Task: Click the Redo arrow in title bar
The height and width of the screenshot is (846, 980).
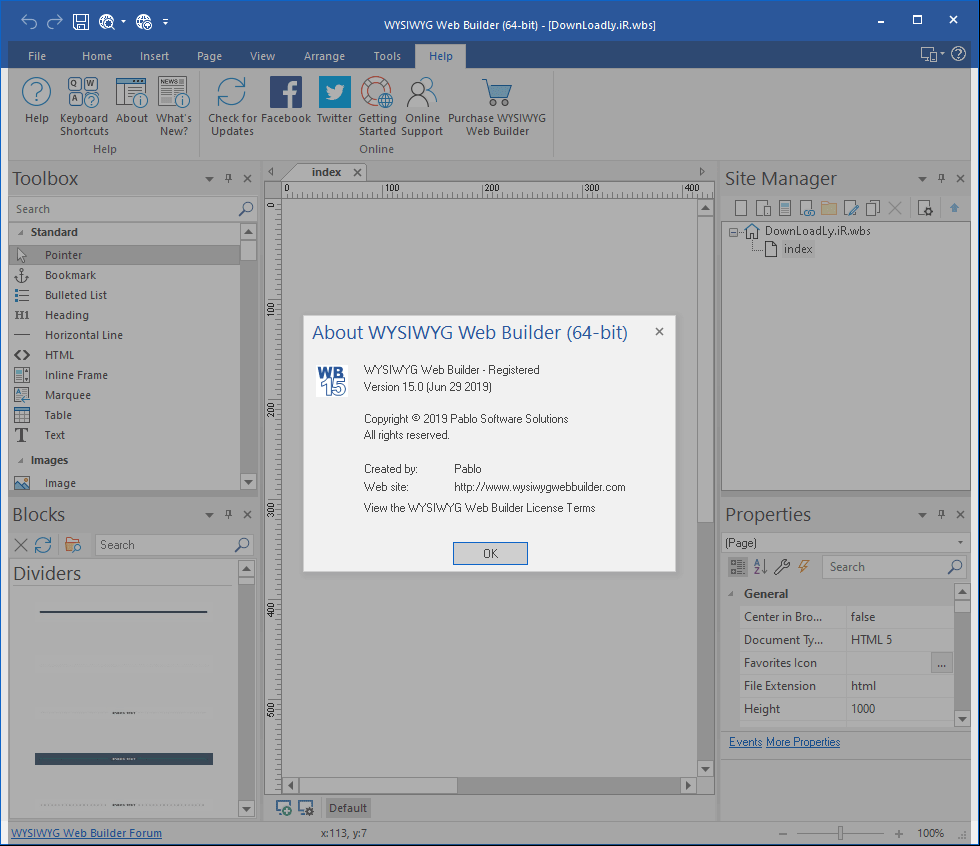Action: click(54, 22)
